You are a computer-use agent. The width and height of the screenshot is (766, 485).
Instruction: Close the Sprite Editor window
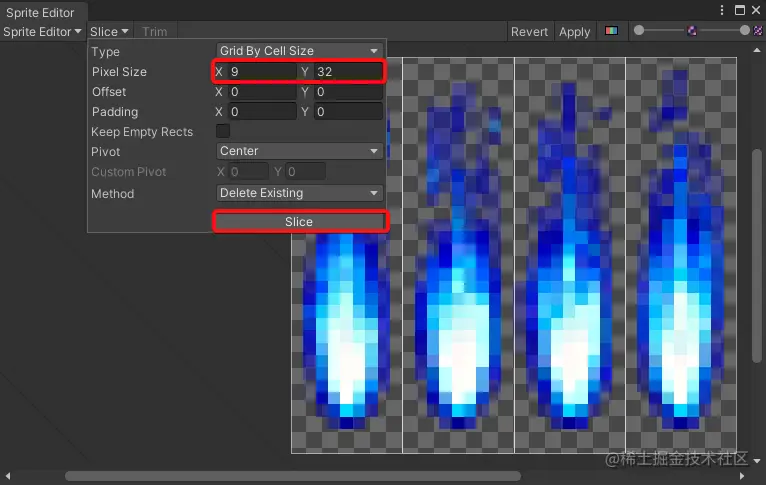[x=756, y=10]
